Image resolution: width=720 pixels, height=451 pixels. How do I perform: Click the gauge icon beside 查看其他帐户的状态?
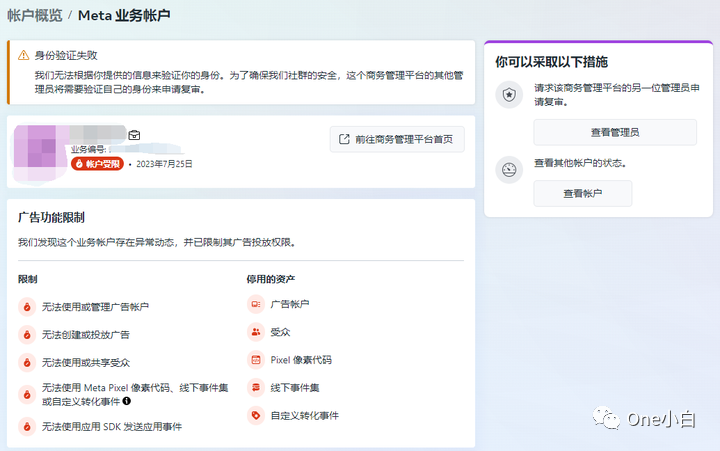click(509, 169)
